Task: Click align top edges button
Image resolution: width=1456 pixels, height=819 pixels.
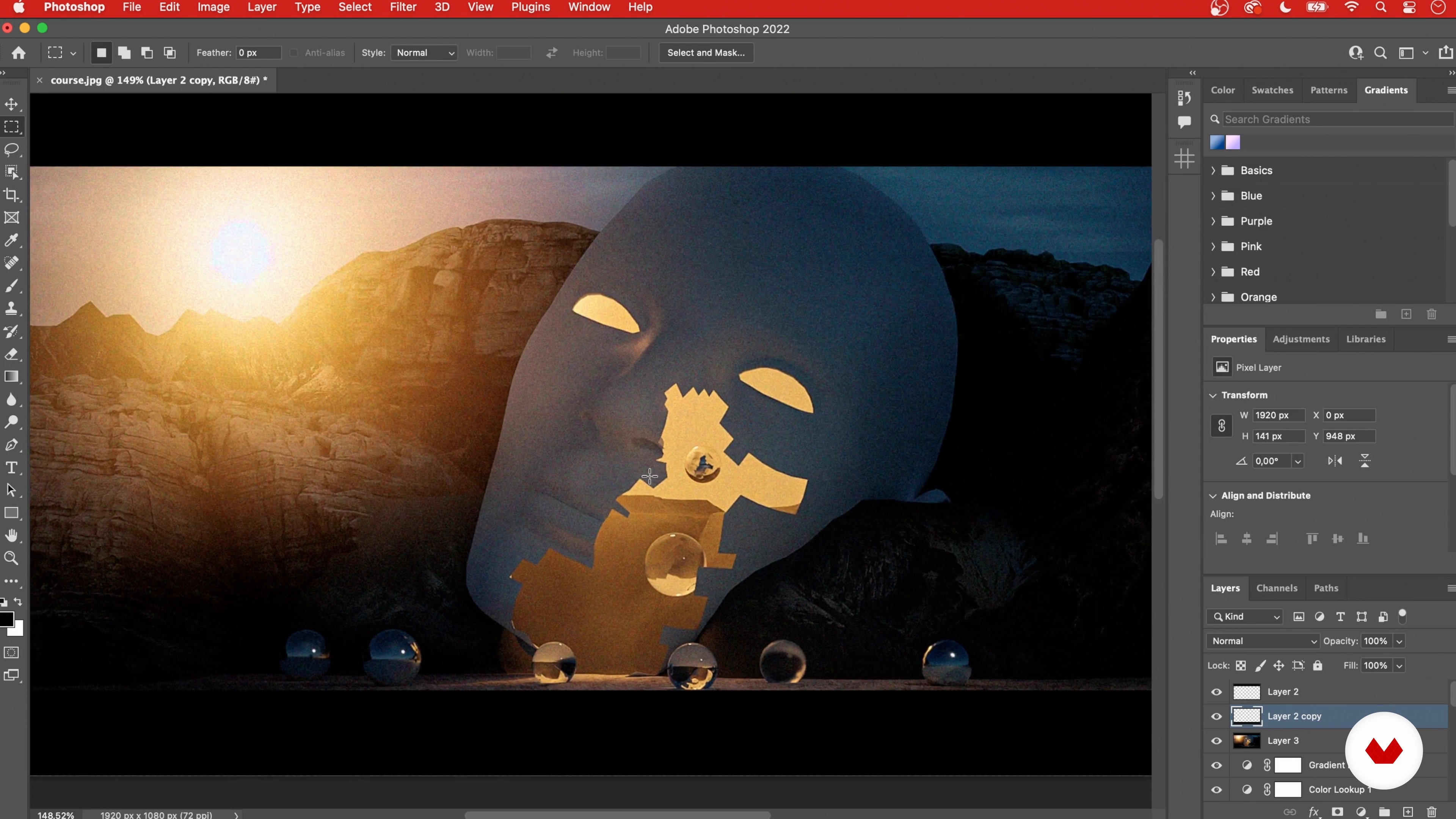Action: (x=1312, y=539)
